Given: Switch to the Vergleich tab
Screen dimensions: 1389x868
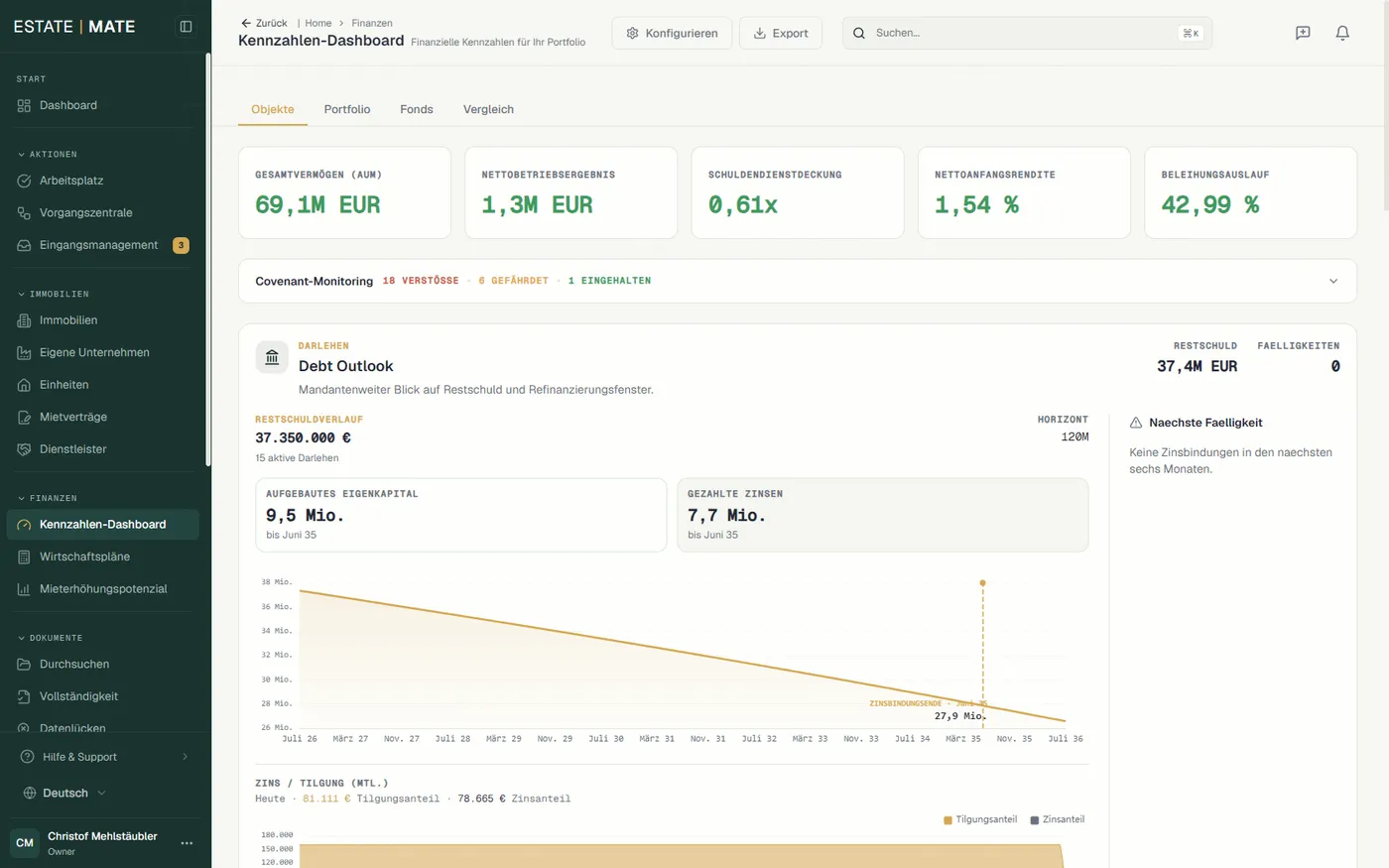Looking at the screenshot, I should click(x=488, y=109).
